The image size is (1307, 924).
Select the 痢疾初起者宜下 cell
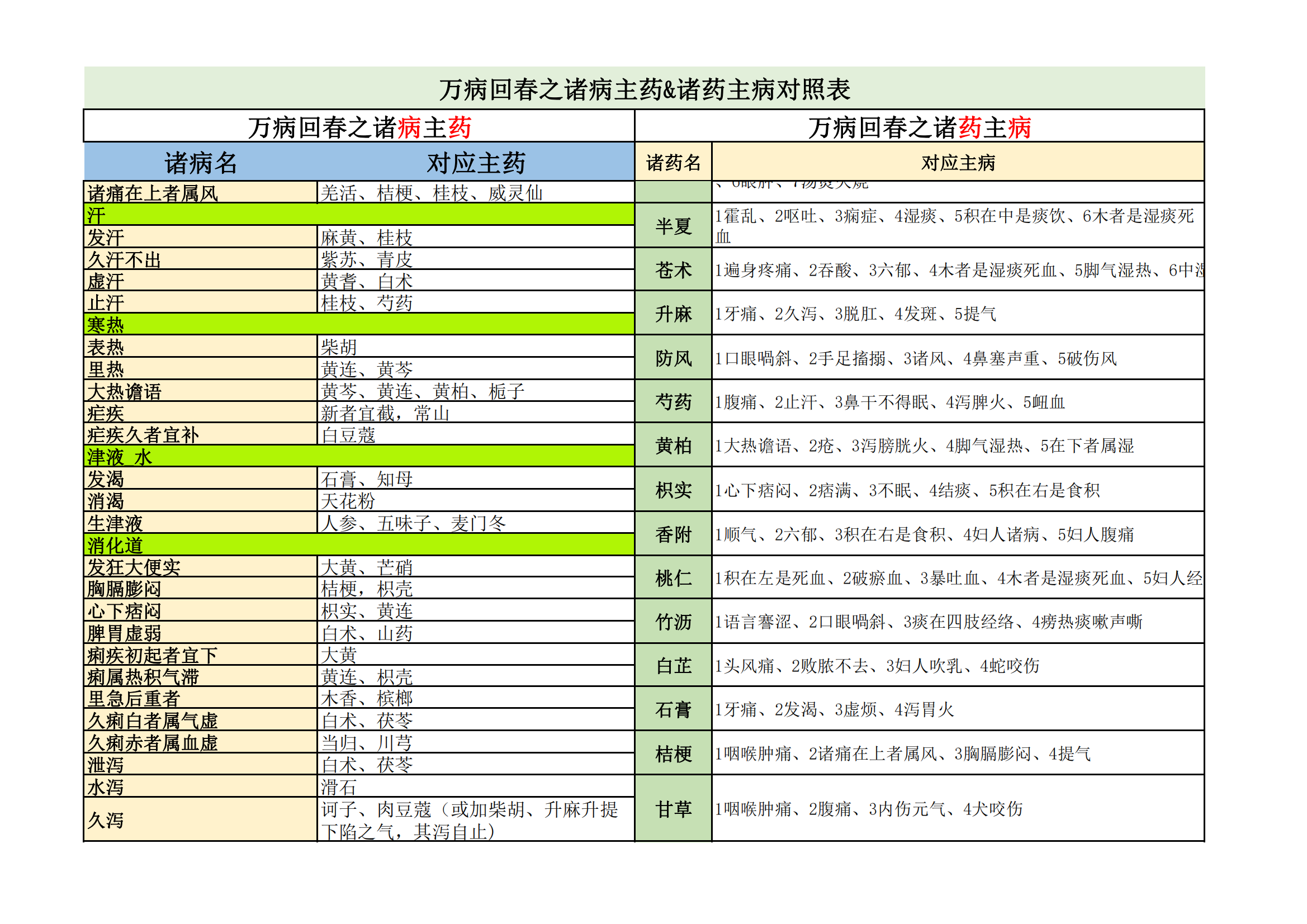click(x=200, y=655)
